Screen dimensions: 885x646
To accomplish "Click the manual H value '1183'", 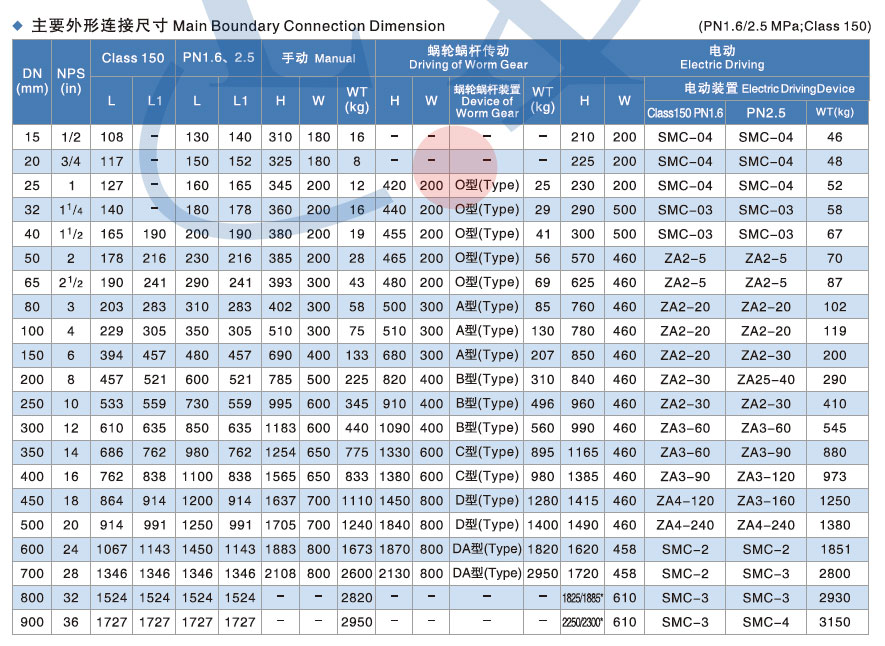I will coord(280,428).
